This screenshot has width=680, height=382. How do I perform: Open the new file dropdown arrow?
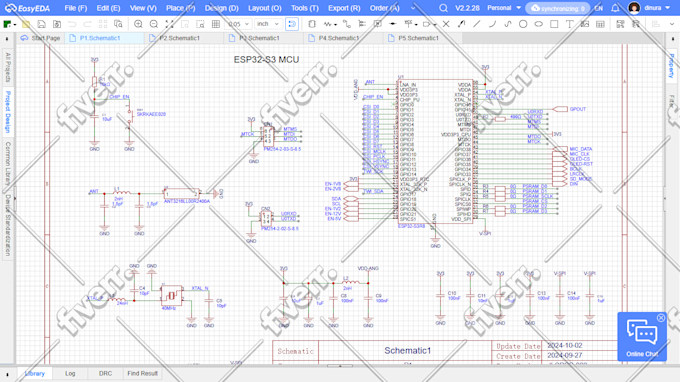pyautogui.click(x=15, y=25)
